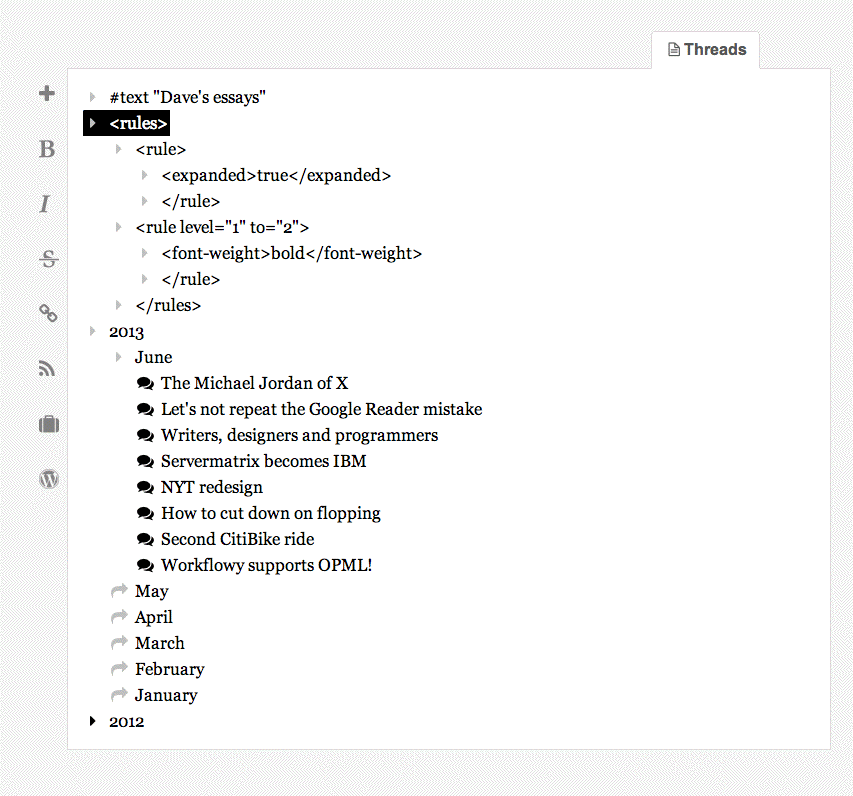Collapse the selected <rules> node
The width and height of the screenshot is (853, 796).
click(x=93, y=123)
